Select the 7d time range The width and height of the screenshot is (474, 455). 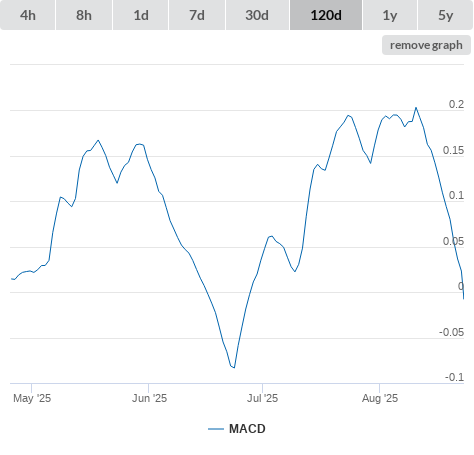click(197, 15)
